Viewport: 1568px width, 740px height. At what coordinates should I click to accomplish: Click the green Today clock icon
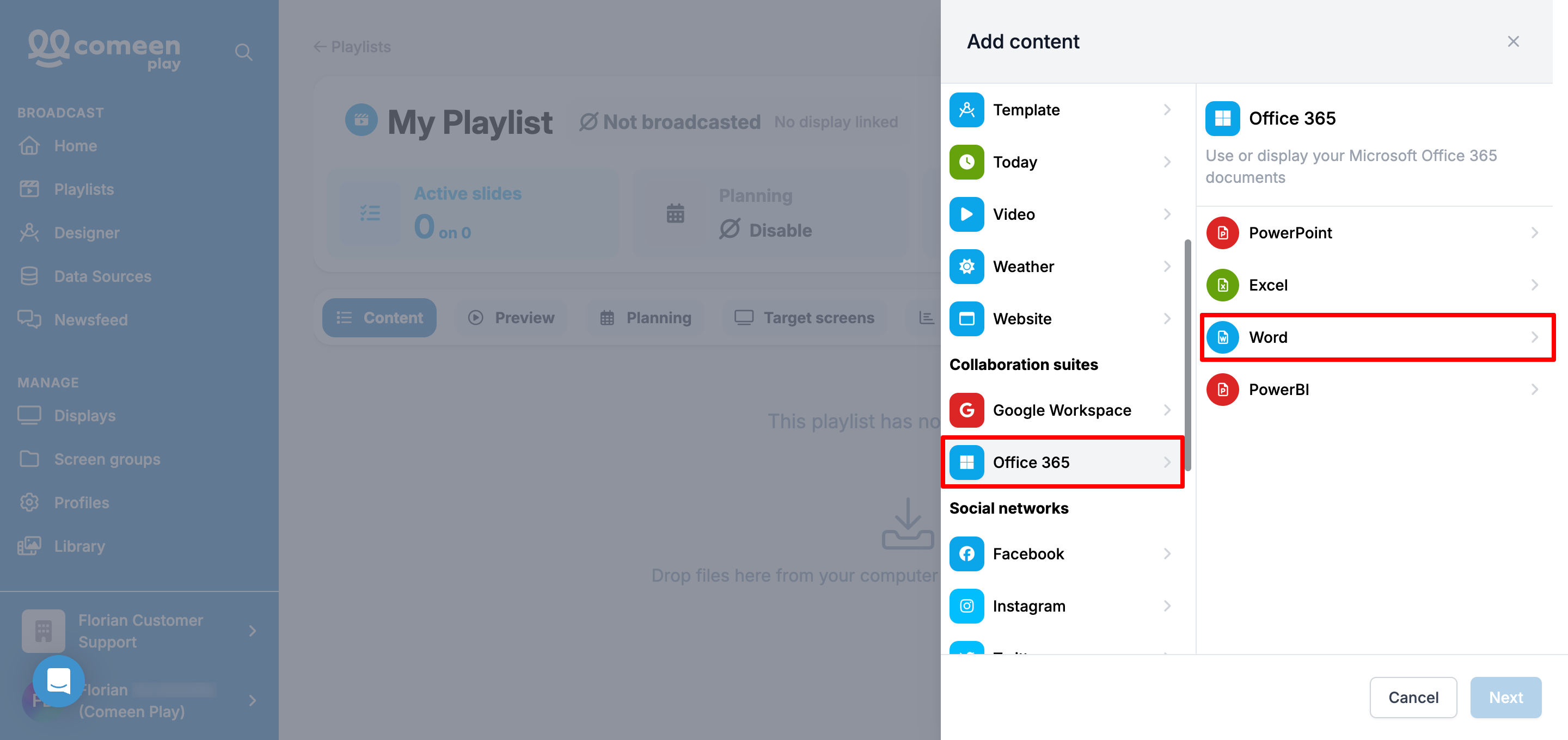click(966, 162)
